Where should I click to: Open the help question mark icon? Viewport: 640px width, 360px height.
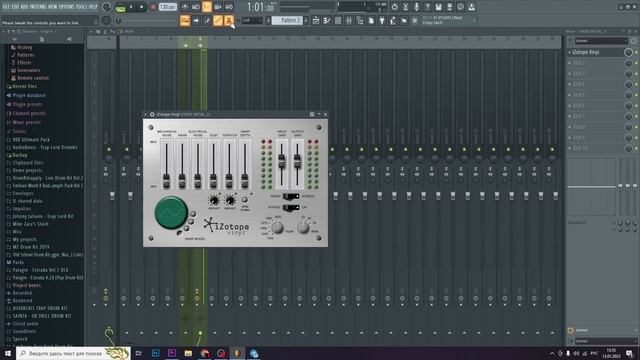[x=427, y=7]
